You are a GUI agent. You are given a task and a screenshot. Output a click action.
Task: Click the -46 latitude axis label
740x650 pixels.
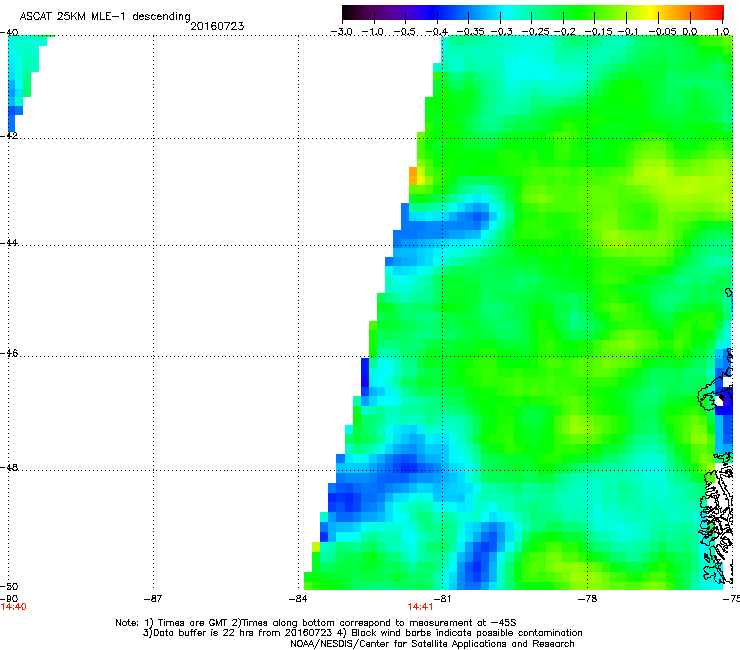pos(9,354)
